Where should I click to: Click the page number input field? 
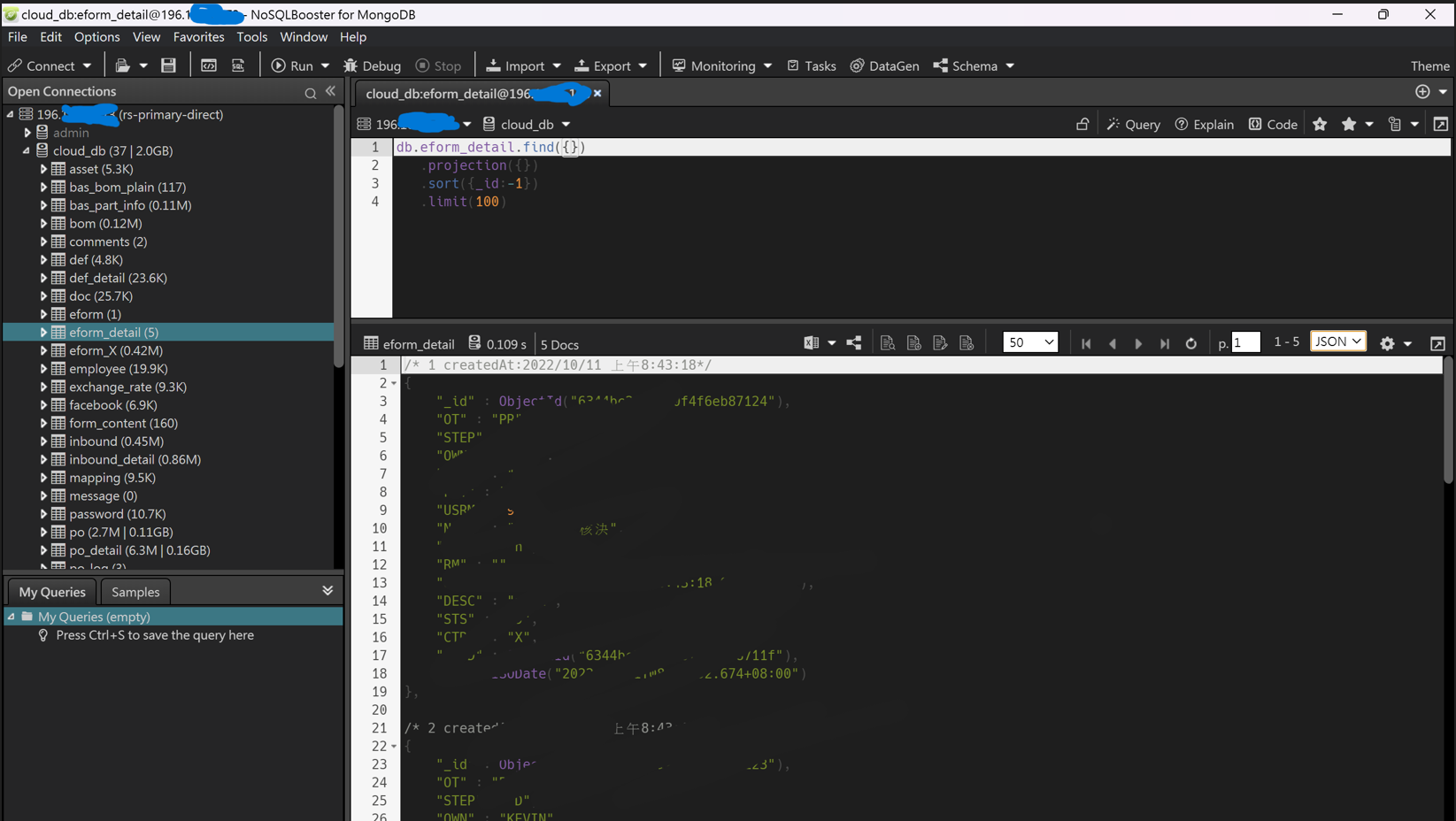1245,342
